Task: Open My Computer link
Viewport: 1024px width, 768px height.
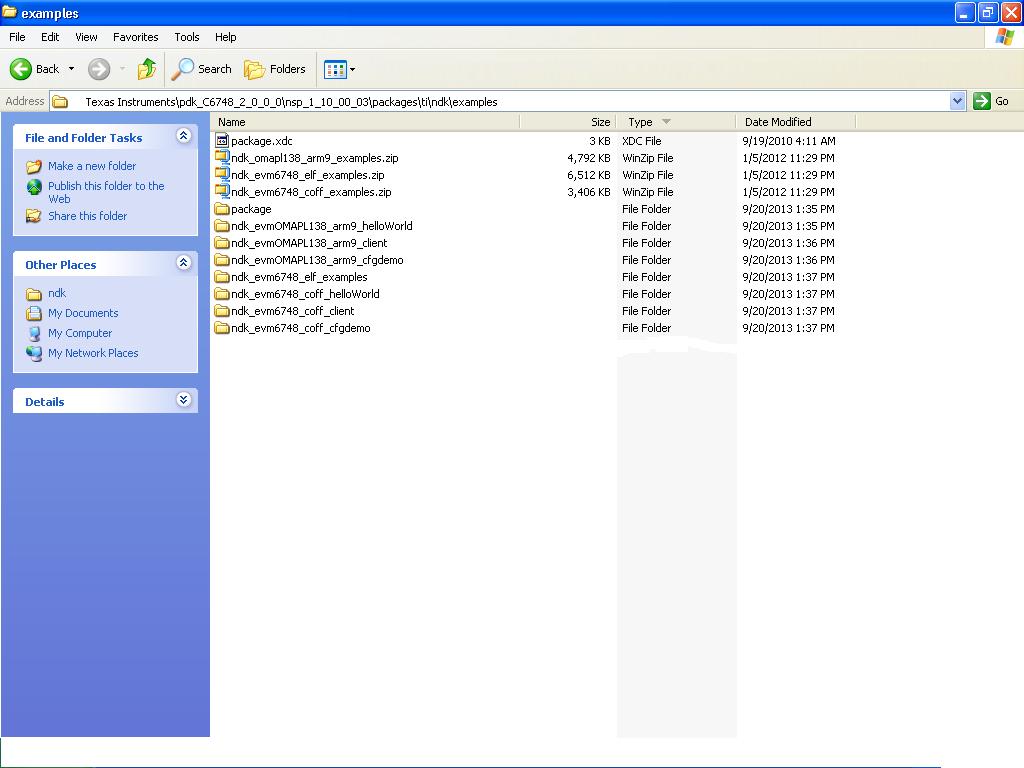Action: click(80, 333)
